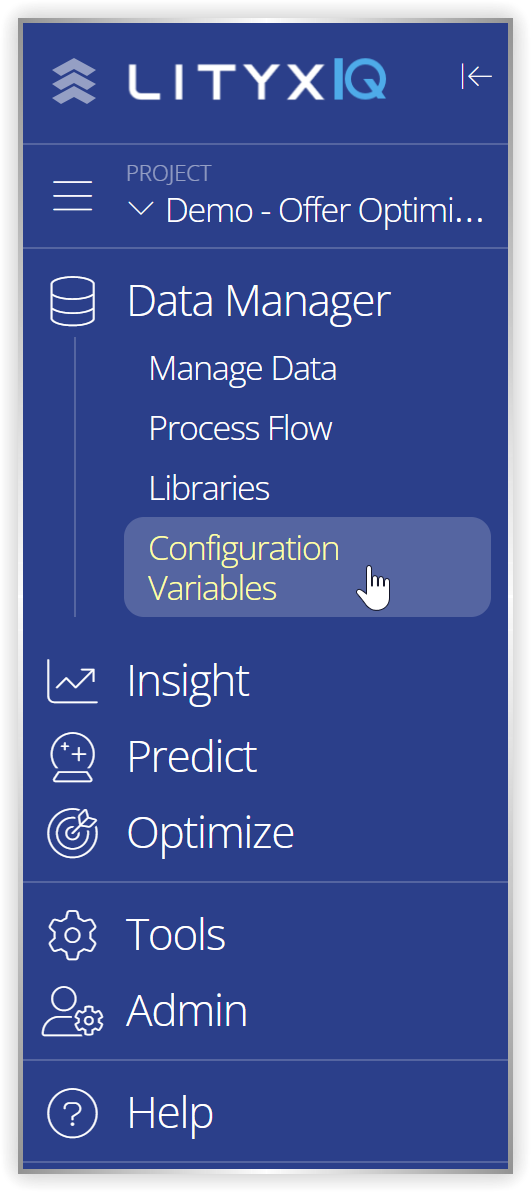This screenshot has width=531, height=1192.
Task: Open Manage Data
Action: tap(243, 369)
